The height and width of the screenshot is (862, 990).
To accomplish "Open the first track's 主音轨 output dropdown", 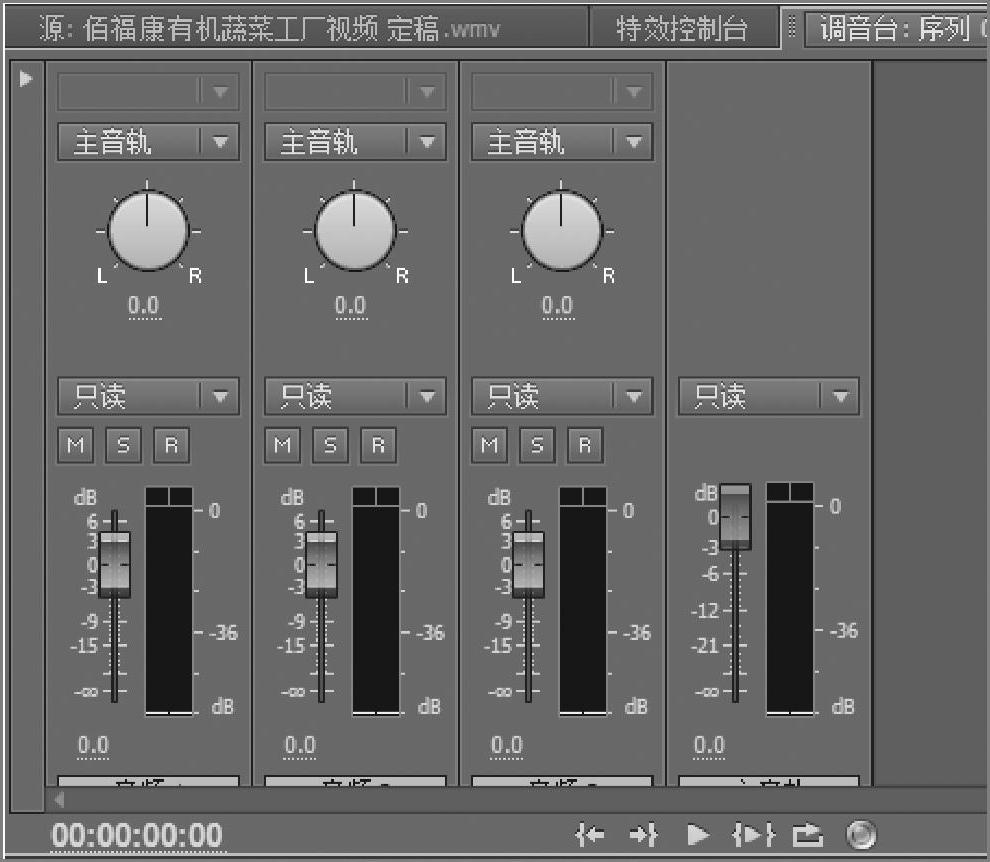I will pyautogui.click(x=148, y=142).
